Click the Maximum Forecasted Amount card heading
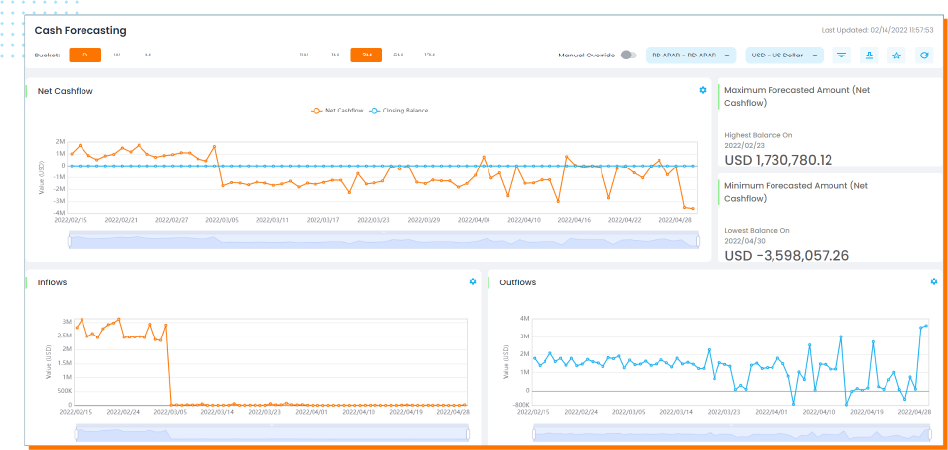 (797, 97)
